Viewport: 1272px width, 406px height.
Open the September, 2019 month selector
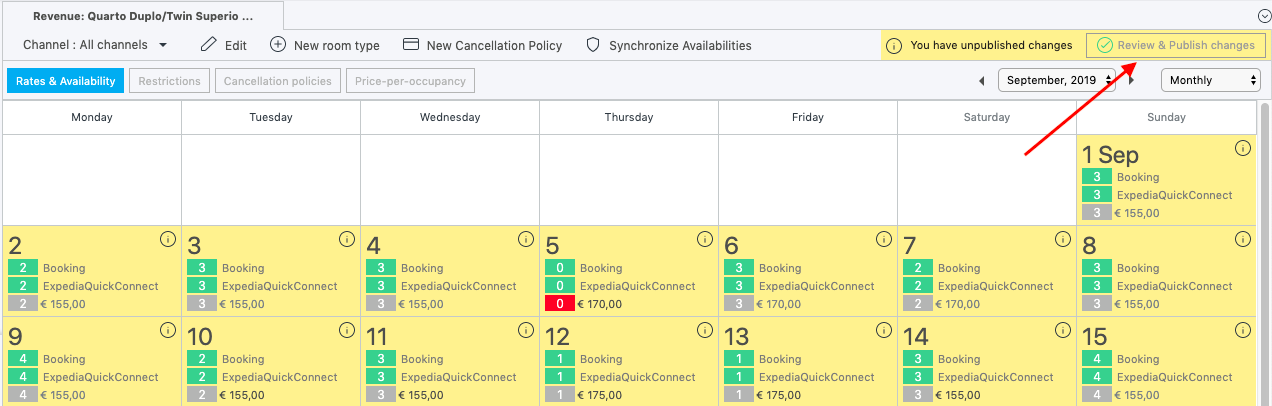coord(1058,80)
